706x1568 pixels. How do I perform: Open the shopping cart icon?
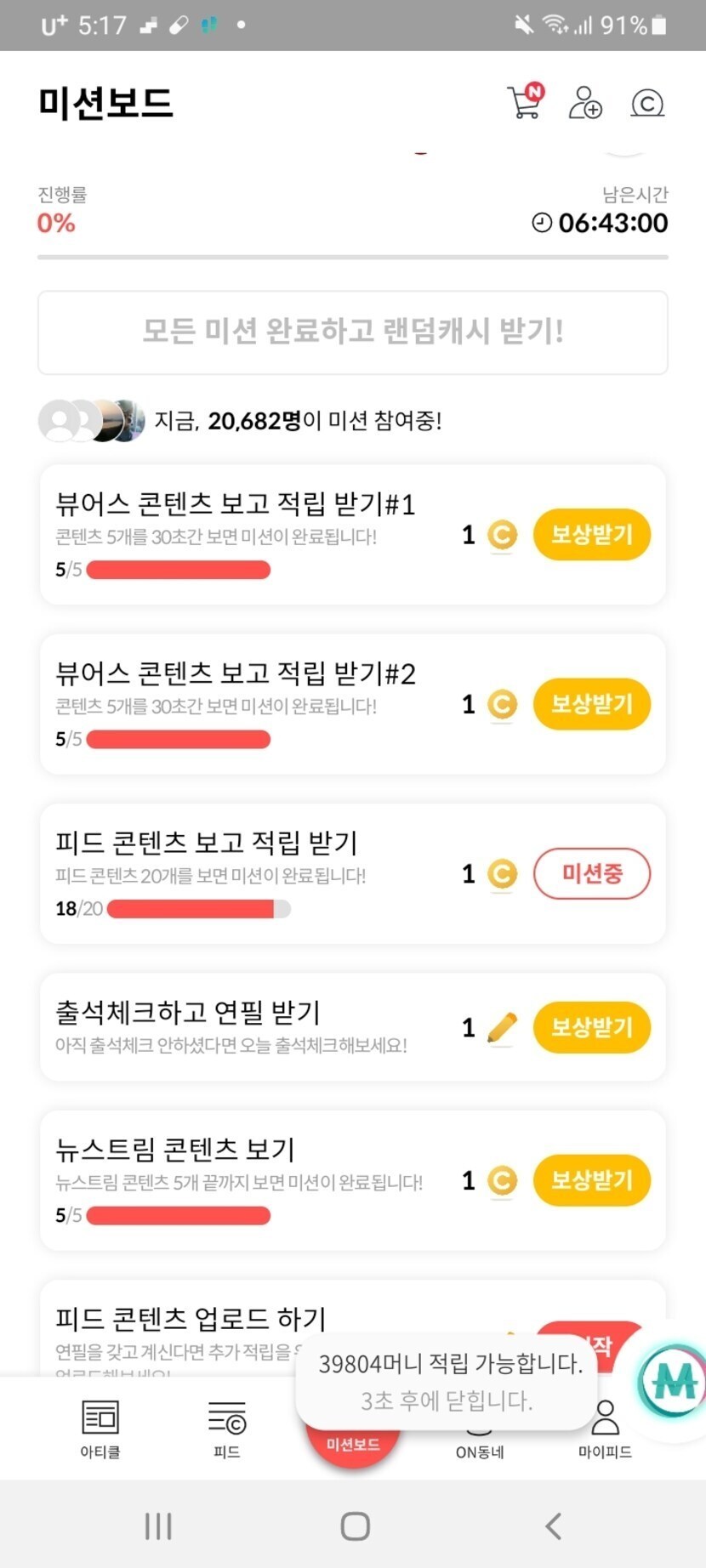click(x=525, y=103)
